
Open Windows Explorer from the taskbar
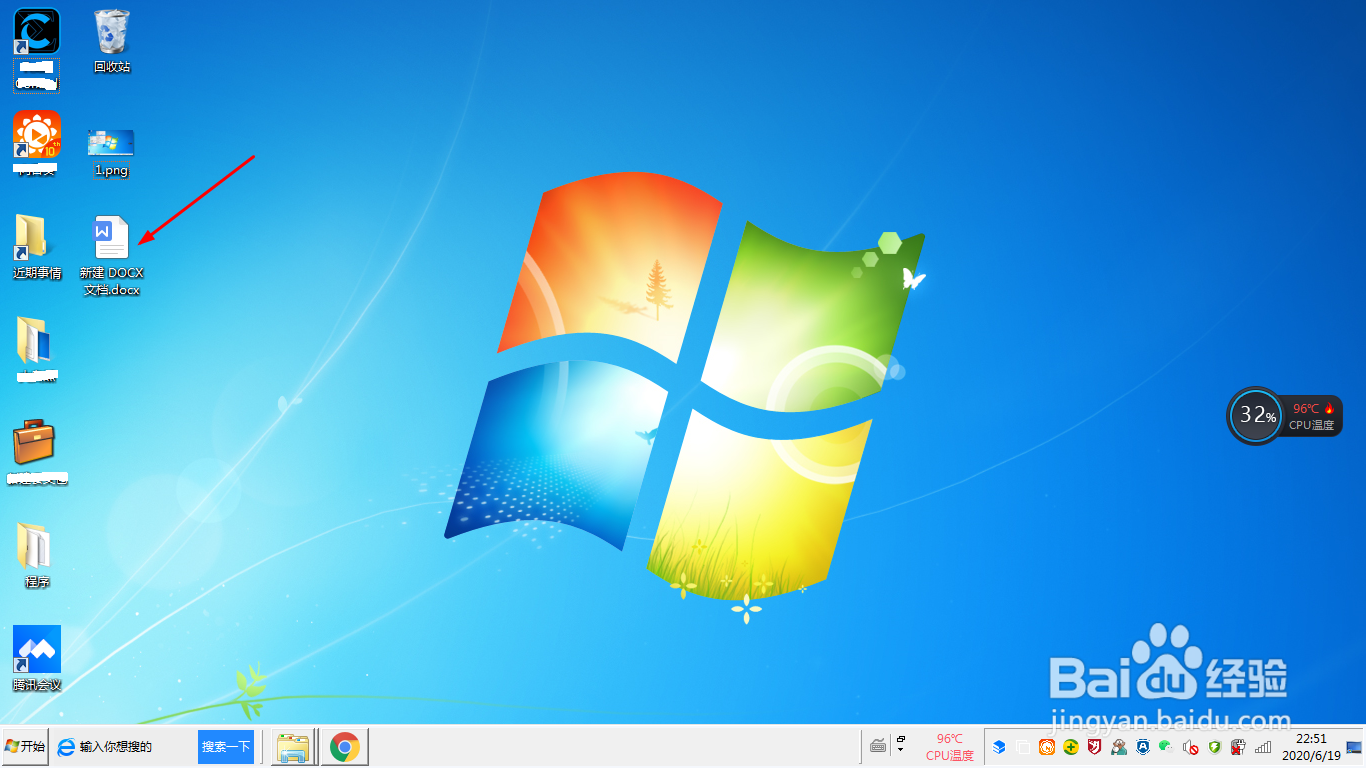click(293, 747)
